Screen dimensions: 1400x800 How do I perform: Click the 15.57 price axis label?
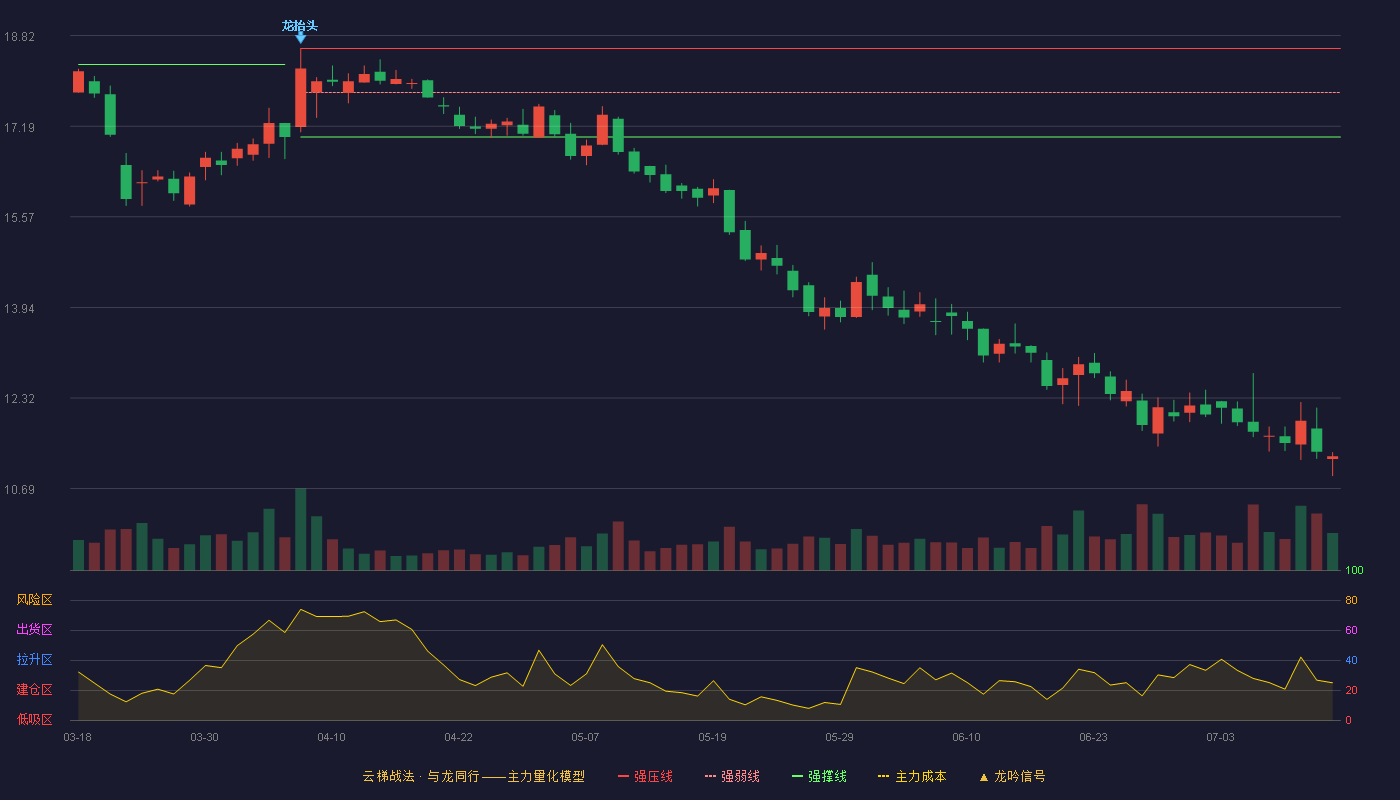tap(19, 218)
